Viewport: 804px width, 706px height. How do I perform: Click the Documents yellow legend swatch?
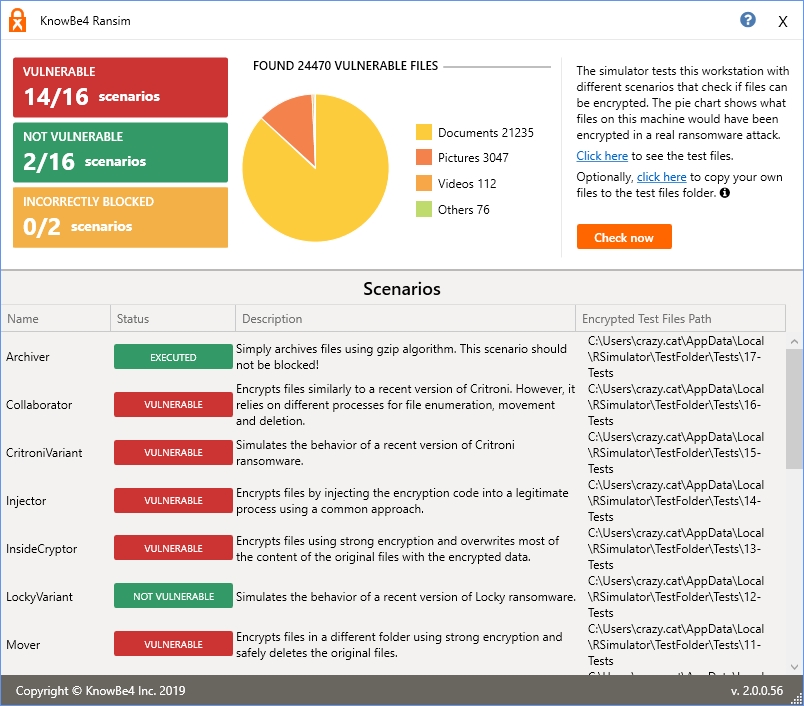[x=424, y=132]
